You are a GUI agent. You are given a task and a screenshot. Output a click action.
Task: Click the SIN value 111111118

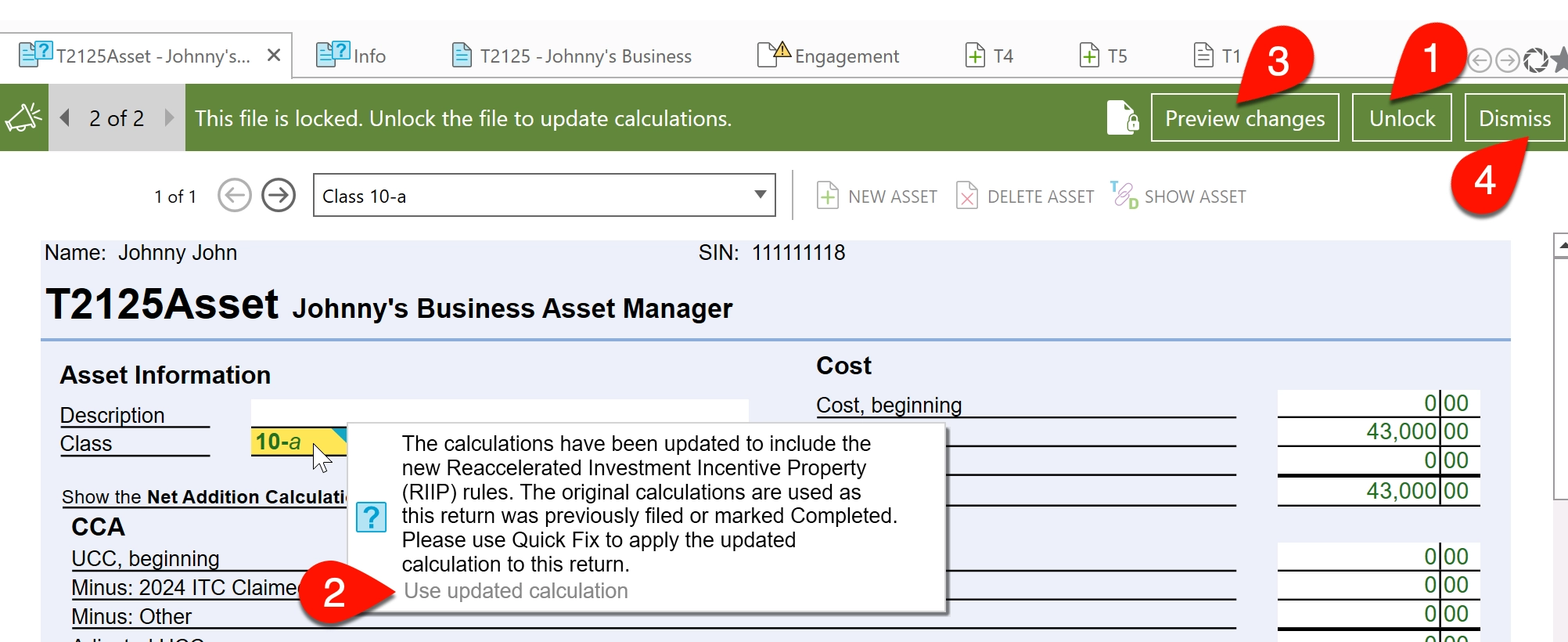[798, 252]
